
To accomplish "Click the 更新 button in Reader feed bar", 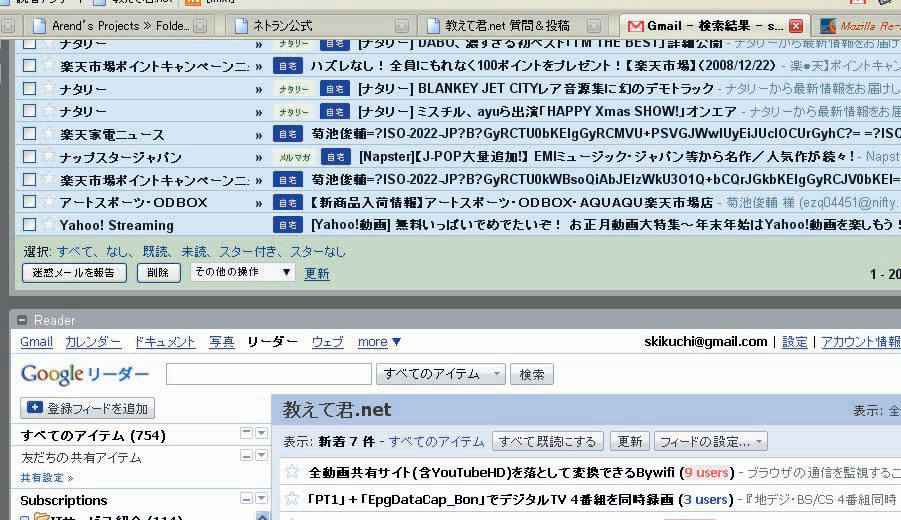I will (x=630, y=441).
